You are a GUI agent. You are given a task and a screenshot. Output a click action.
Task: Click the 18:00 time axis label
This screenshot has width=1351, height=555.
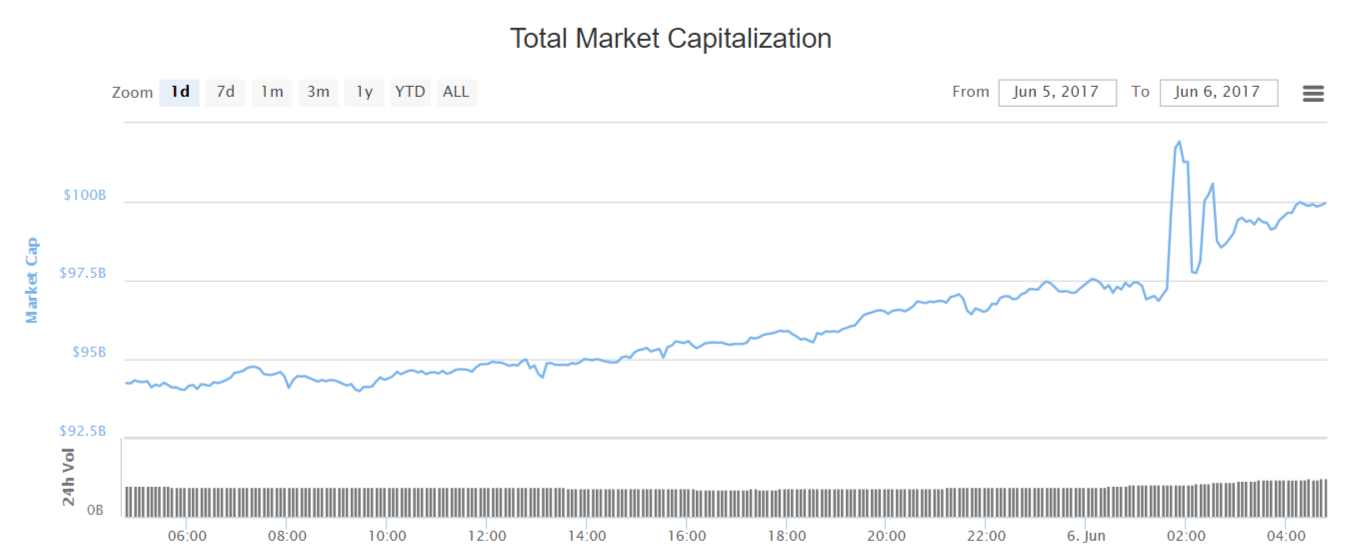(x=786, y=536)
